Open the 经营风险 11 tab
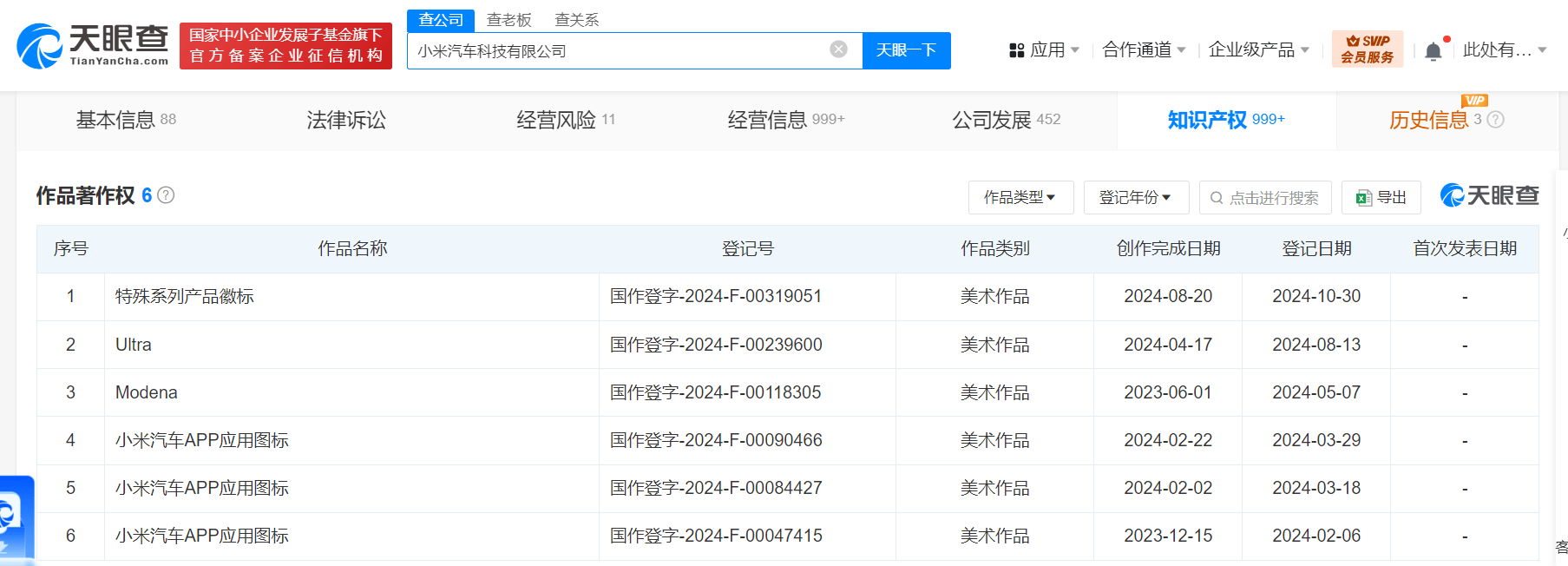Viewport: 1568px width, 566px height. [x=566, y=120]
